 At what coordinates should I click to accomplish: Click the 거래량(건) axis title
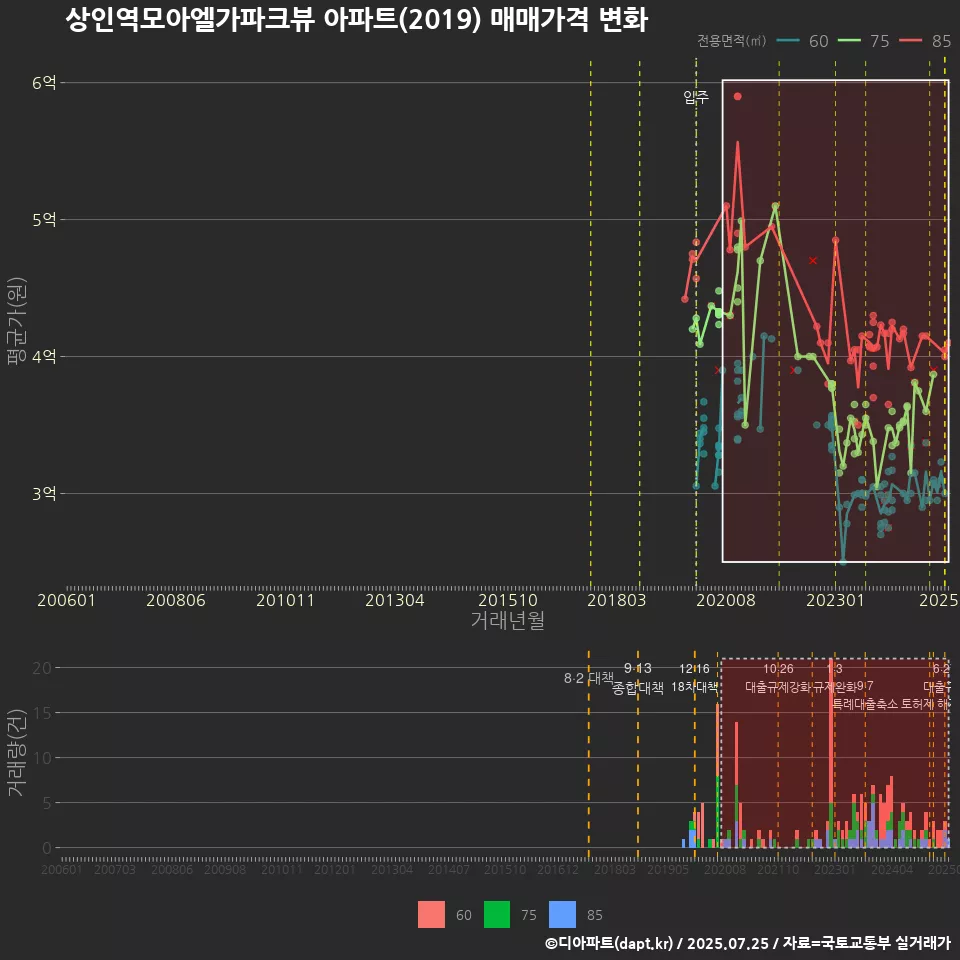point(17,752)
